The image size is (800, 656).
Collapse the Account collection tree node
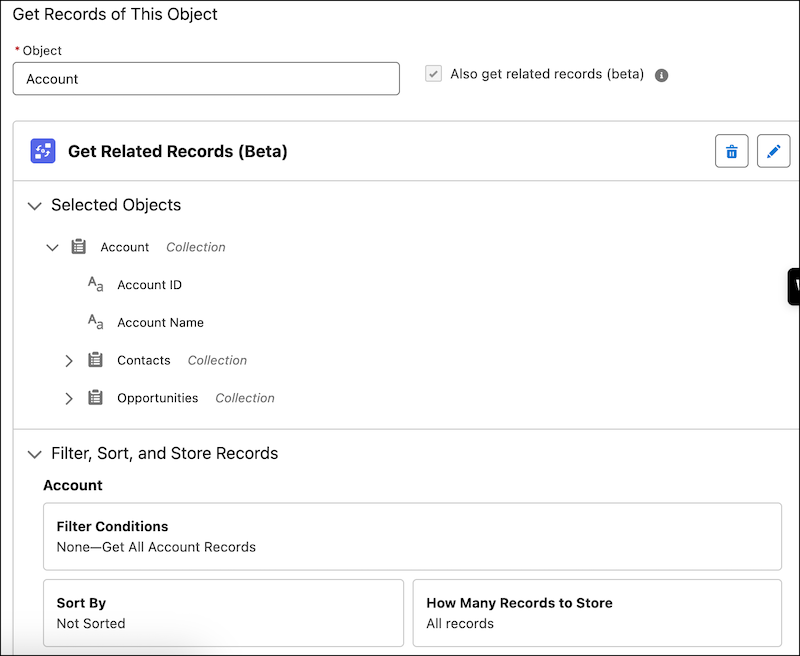pos(53,248)
